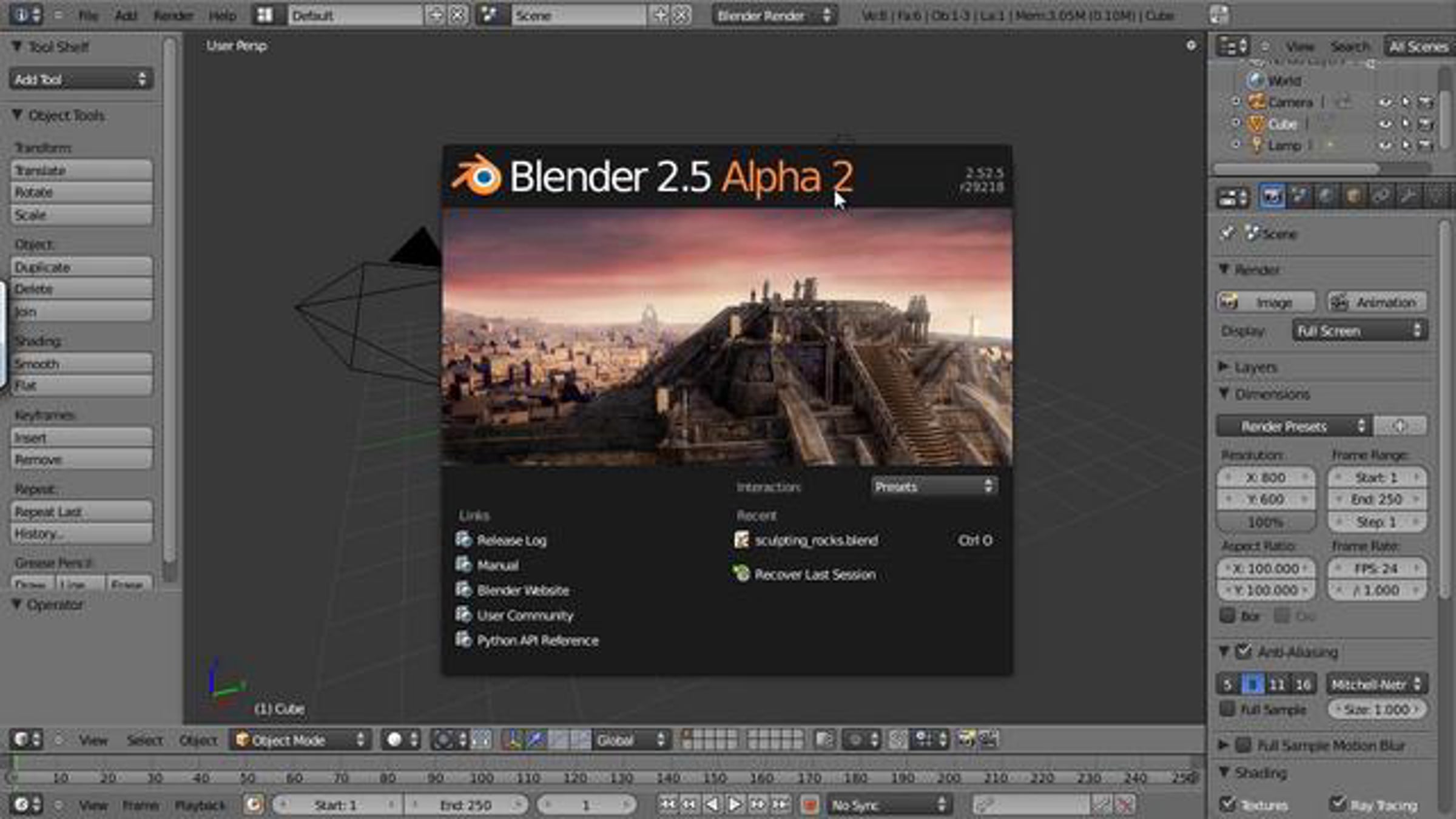Open the Interaction Presets dropdown
Viewport: 1456px width, 819px height.
click(934, 486)
